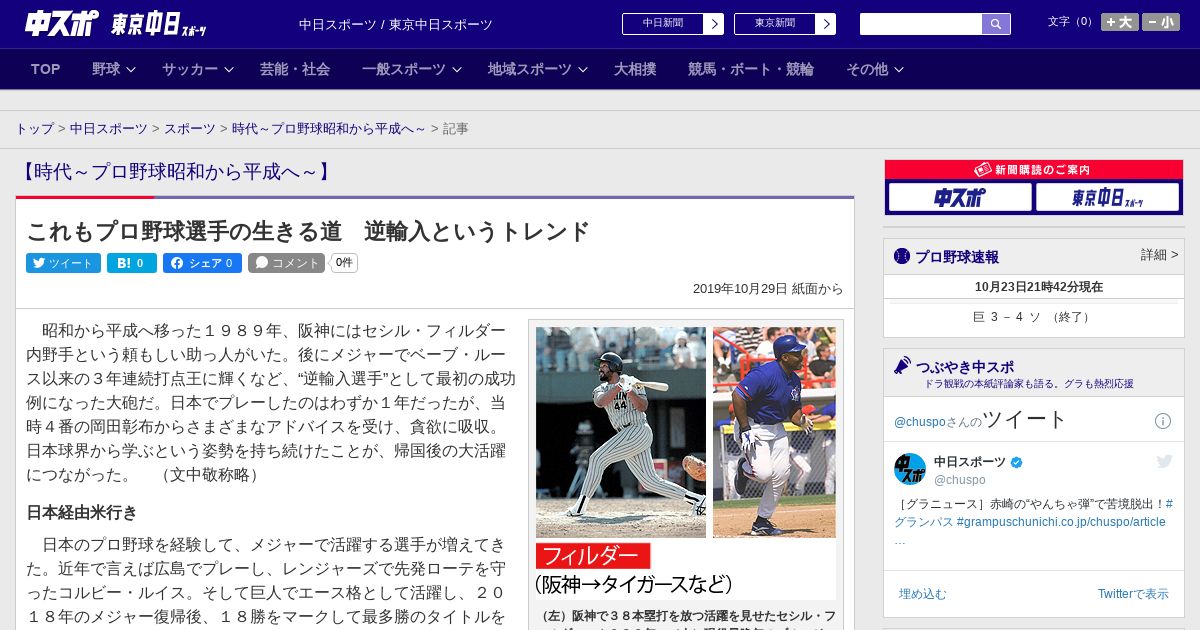Go to スポーツ breadcrumb link

coord(190,129)
